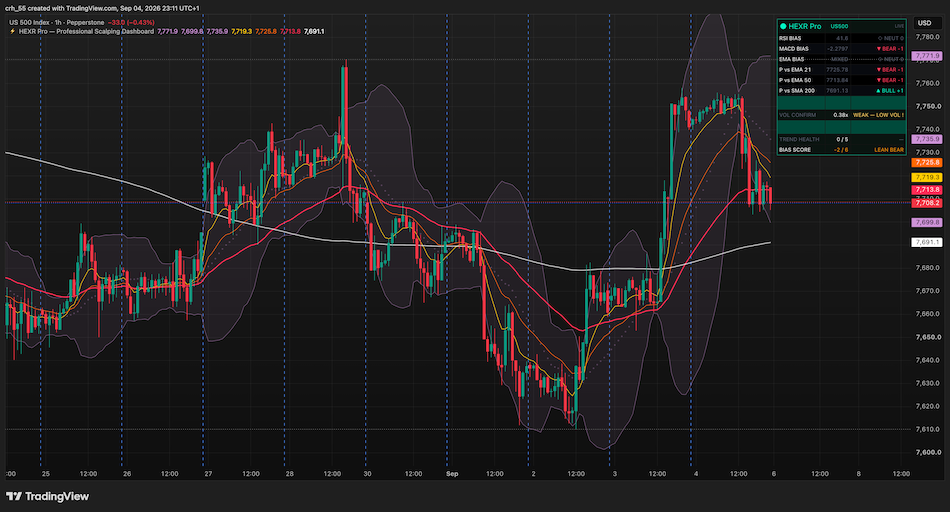The height and width of the screenshot is (512, 950).
Task: Click the current price tag 7,708.2
Action: [927, 203]
